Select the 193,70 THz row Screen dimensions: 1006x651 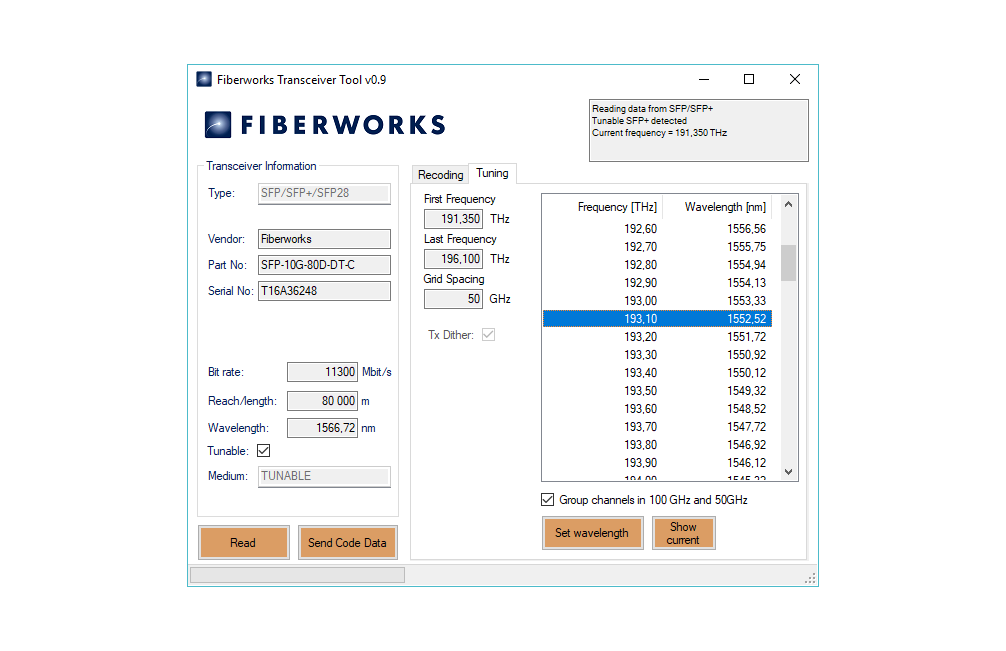(x=657, y=427)
